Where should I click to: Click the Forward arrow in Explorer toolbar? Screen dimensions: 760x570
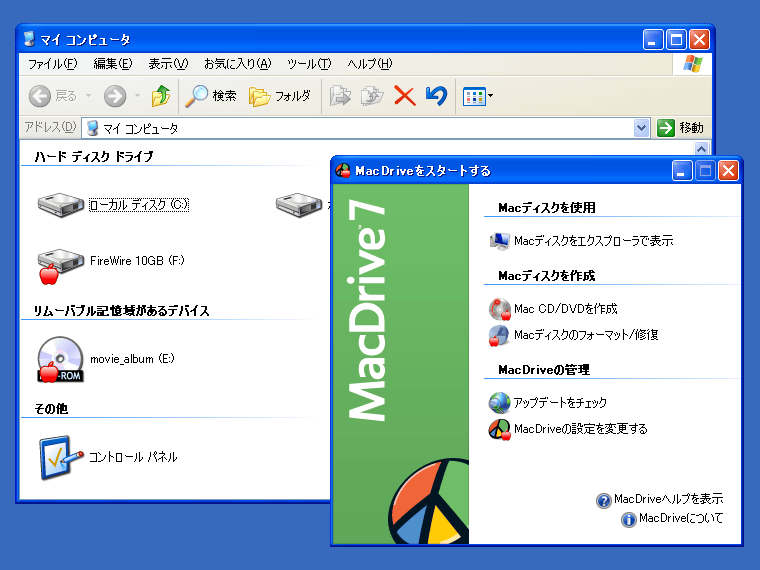(x=115, y=96)
